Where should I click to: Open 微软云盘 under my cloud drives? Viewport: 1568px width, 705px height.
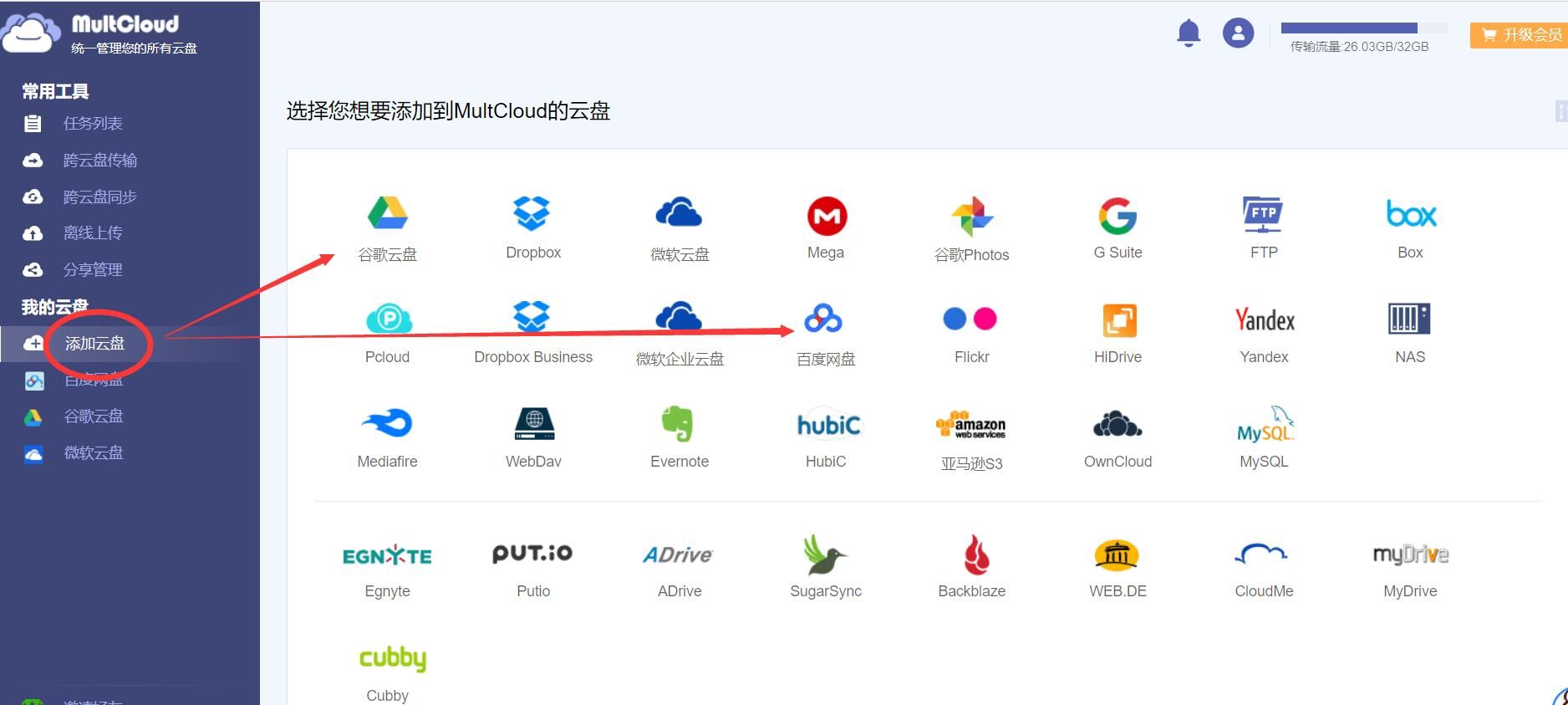93,453
